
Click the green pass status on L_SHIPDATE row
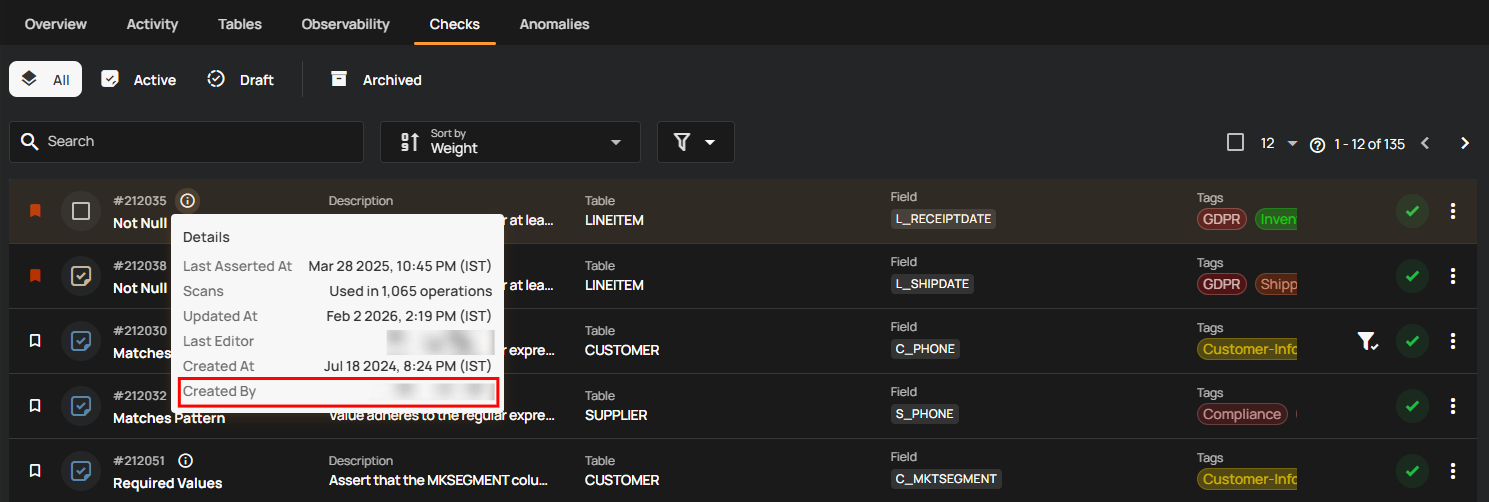[1412, 276]
